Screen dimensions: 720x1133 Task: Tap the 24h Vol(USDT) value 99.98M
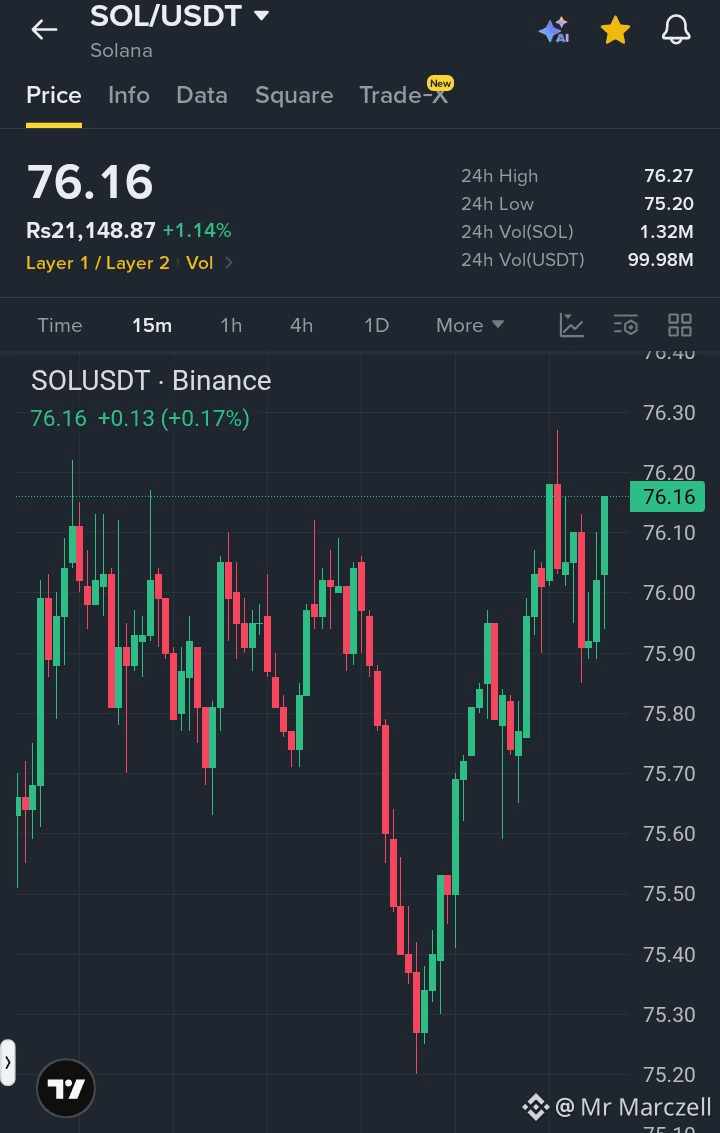click(661, 259)
